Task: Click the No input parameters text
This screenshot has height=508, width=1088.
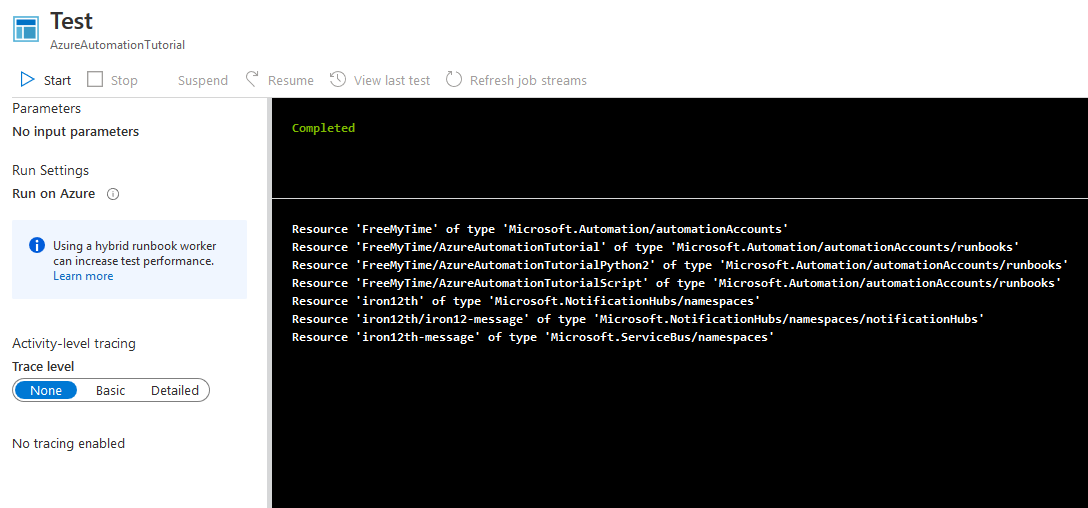Action: (76, 131)
